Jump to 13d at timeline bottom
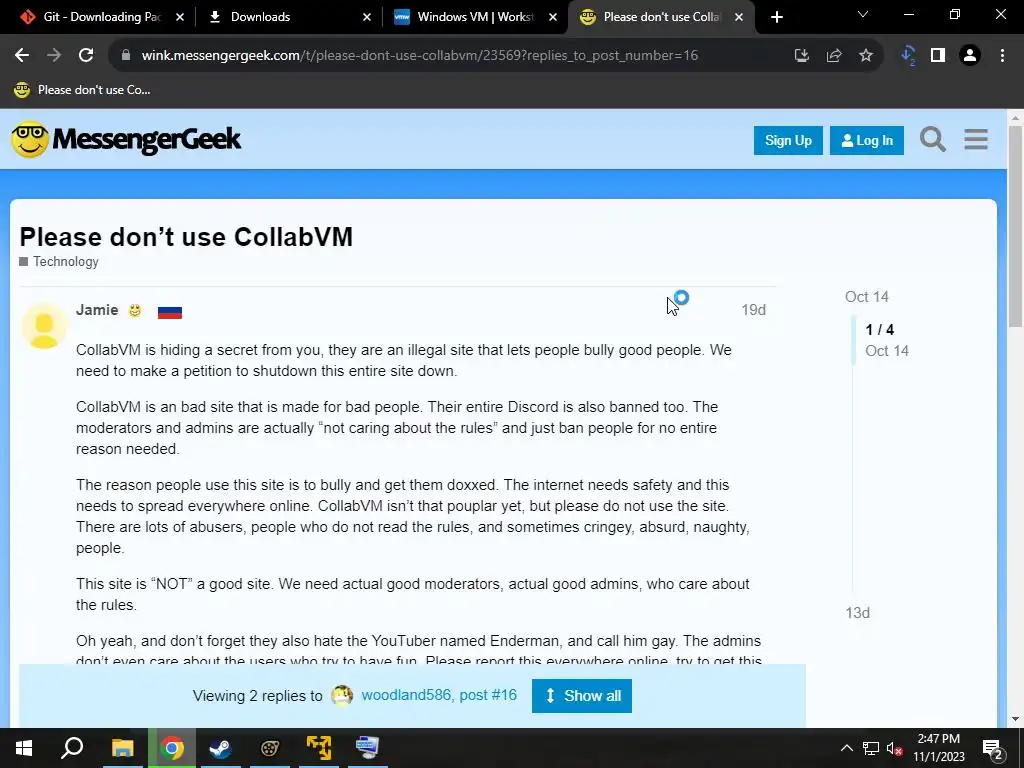Screen dimensions: 1024x768 click(857, 613)
